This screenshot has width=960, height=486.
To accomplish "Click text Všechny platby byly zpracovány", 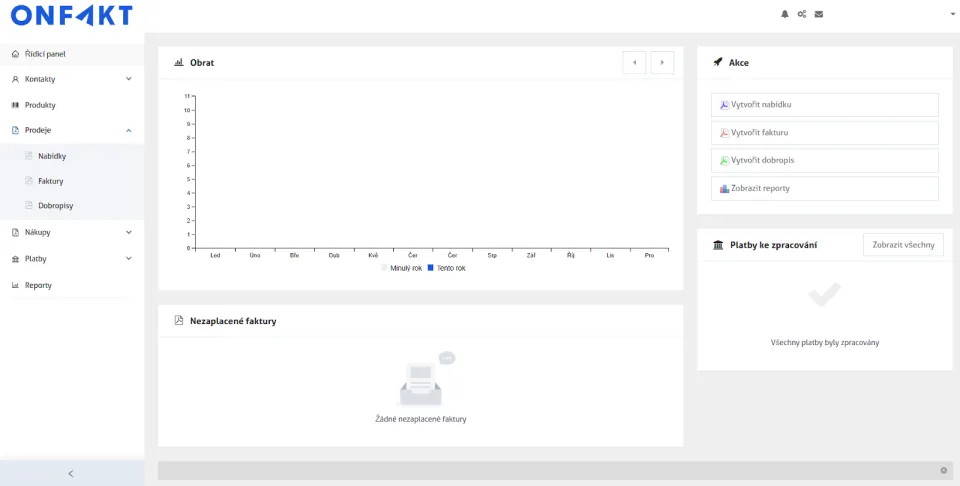I will [825, 343].
